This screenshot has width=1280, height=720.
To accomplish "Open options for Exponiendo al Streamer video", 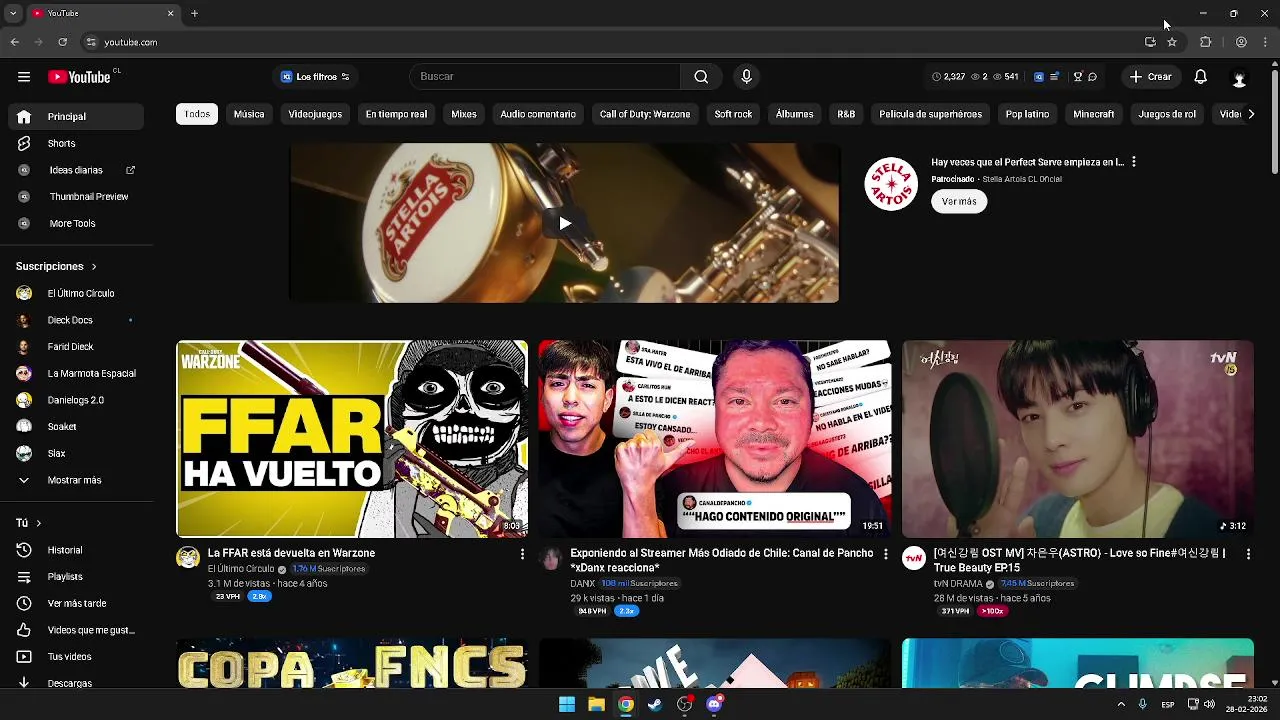I will (885, 553).
